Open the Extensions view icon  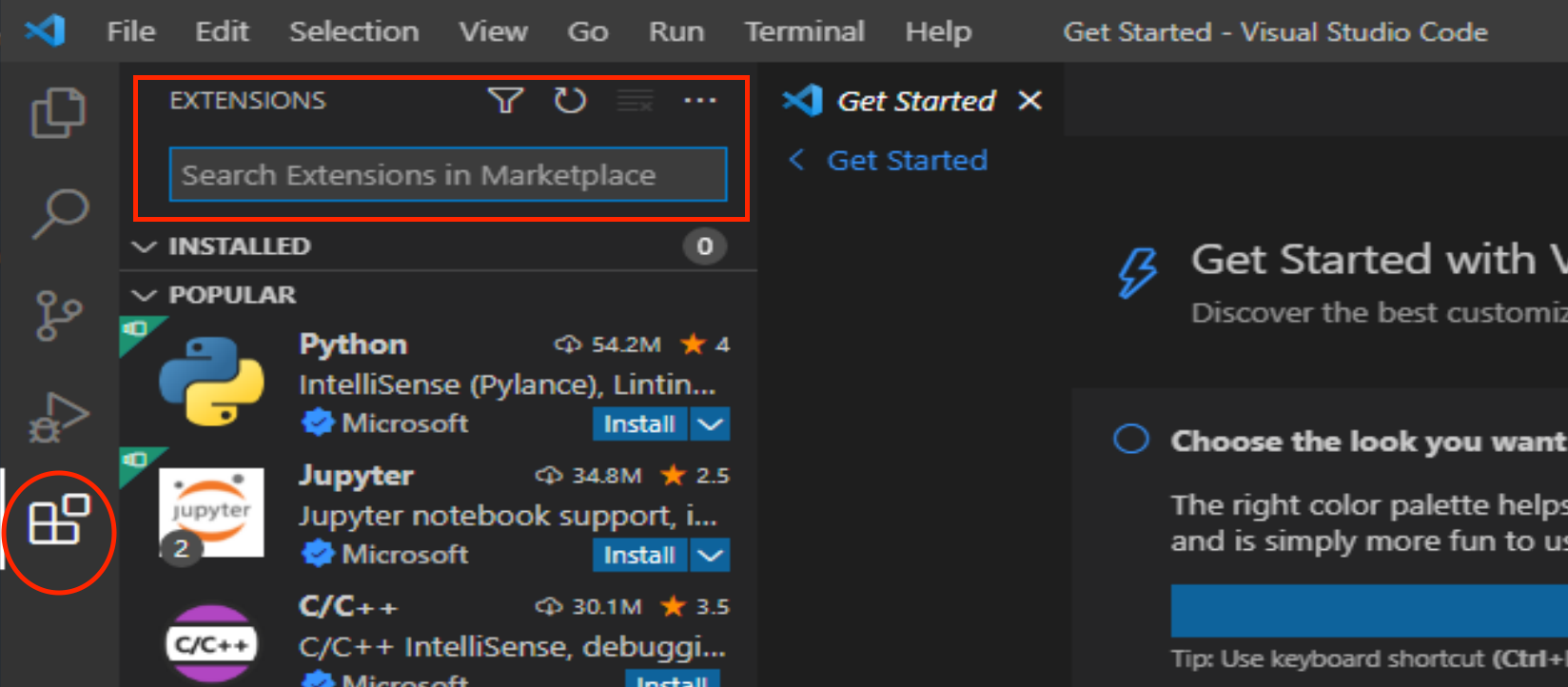tap(59, 520)
